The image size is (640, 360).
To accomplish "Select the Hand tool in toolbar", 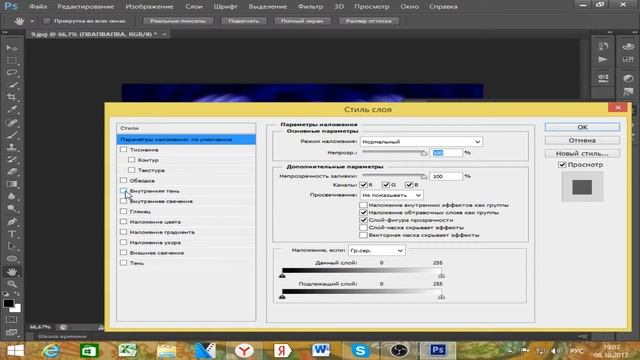I will 11,271.
